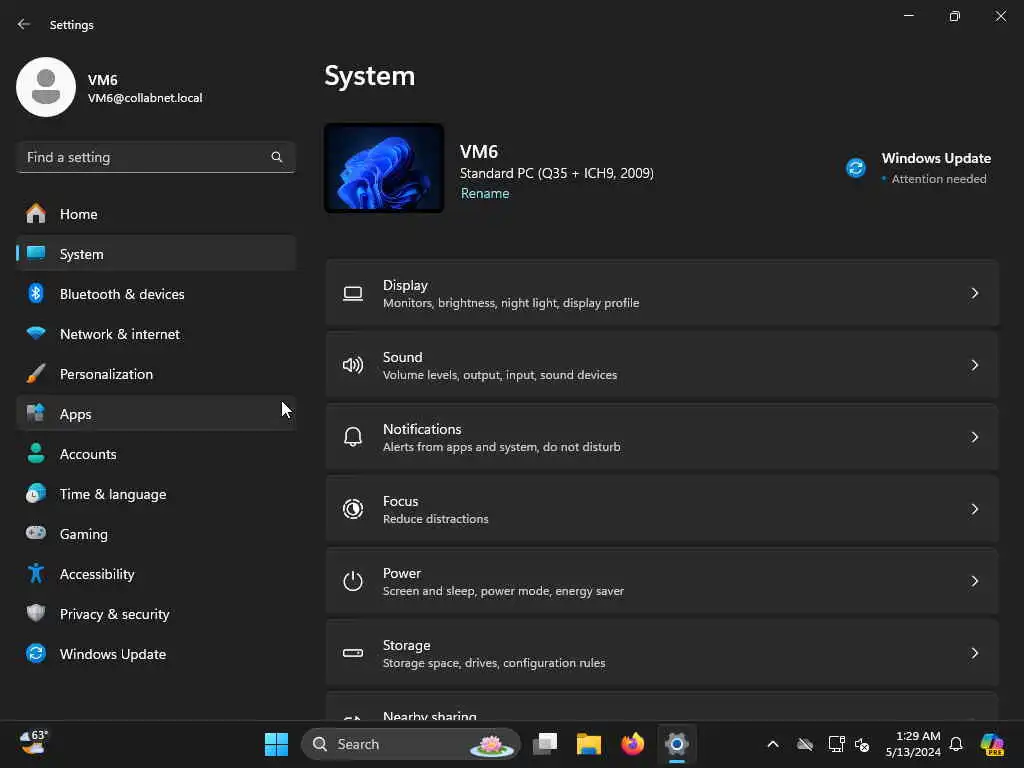Open Power screen and sleep row

pyautogui.click(x=662, y=581)
